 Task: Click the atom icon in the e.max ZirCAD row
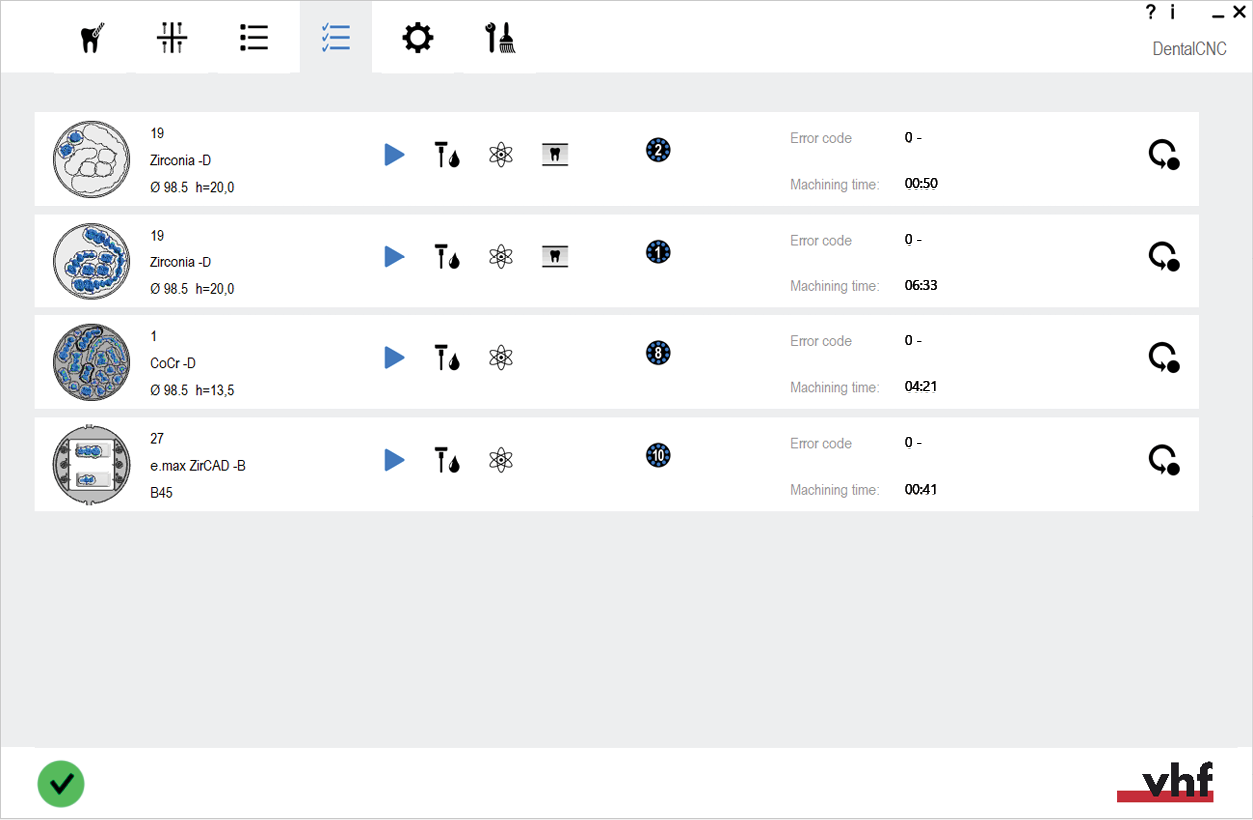[x=501, y=460]
